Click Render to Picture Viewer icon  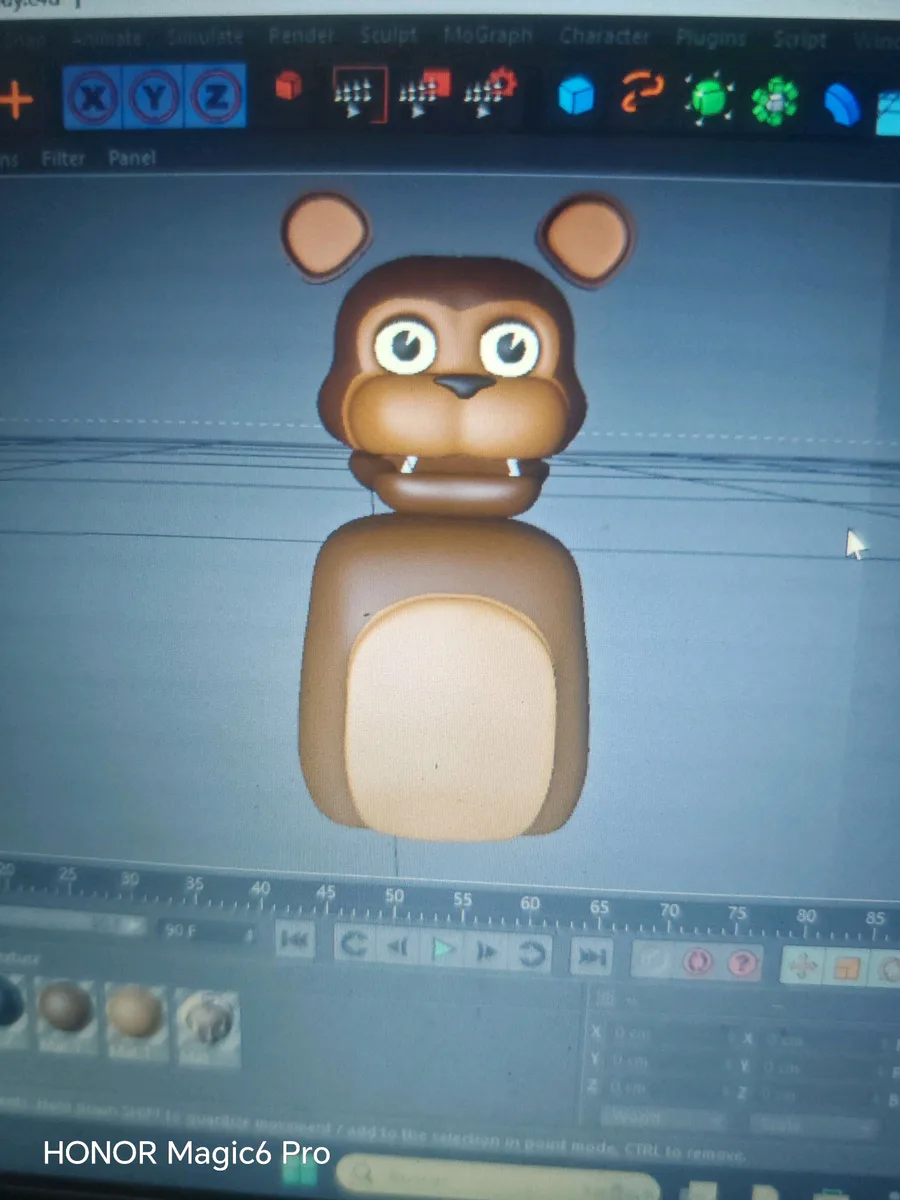(x=424, y=93)
